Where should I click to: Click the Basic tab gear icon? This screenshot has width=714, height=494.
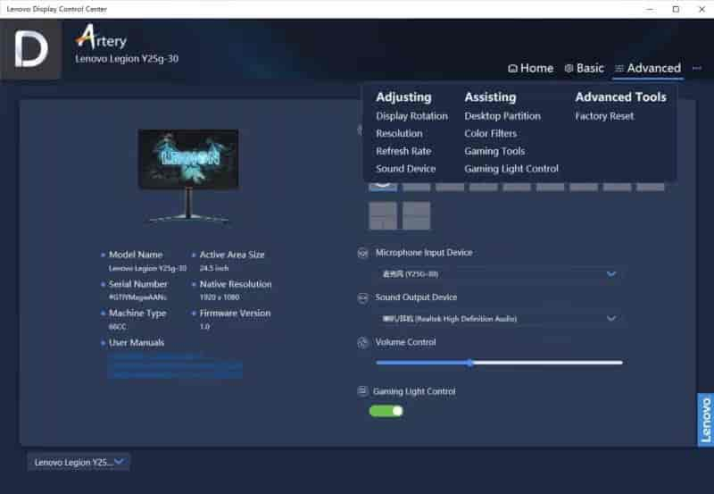[x=569, y=68]
